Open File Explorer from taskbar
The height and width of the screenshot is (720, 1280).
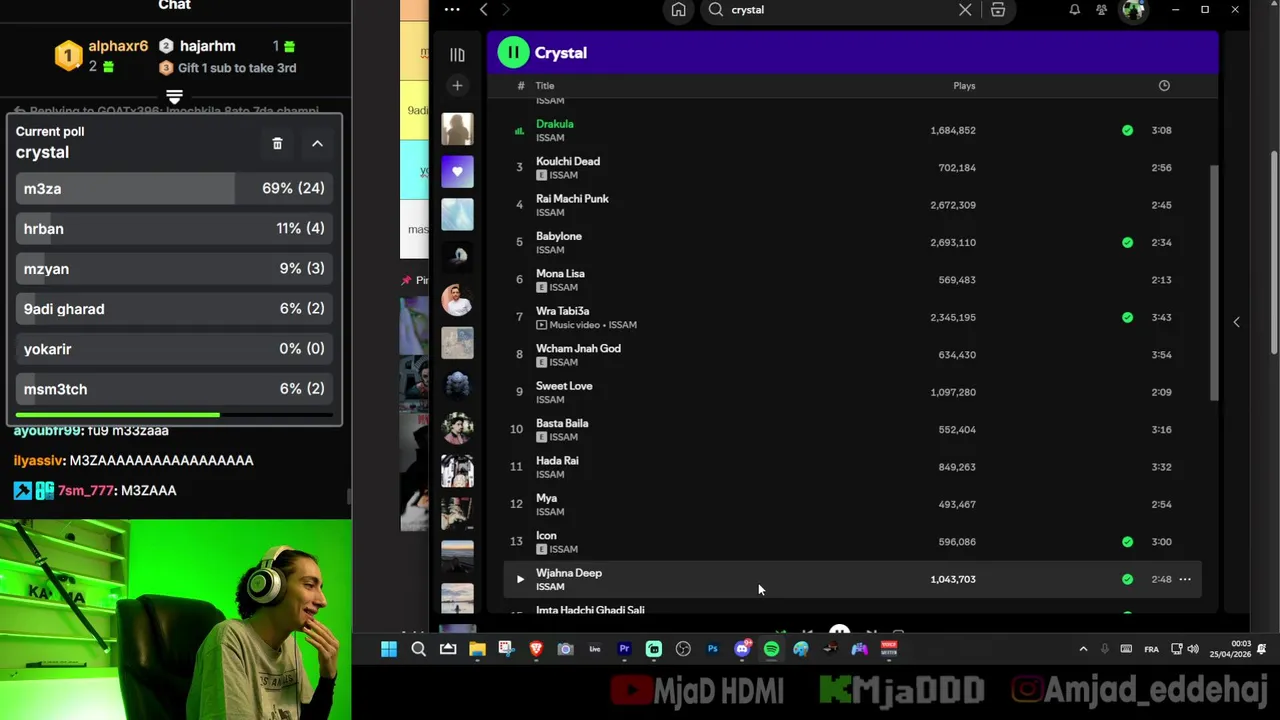coord(477,649)
